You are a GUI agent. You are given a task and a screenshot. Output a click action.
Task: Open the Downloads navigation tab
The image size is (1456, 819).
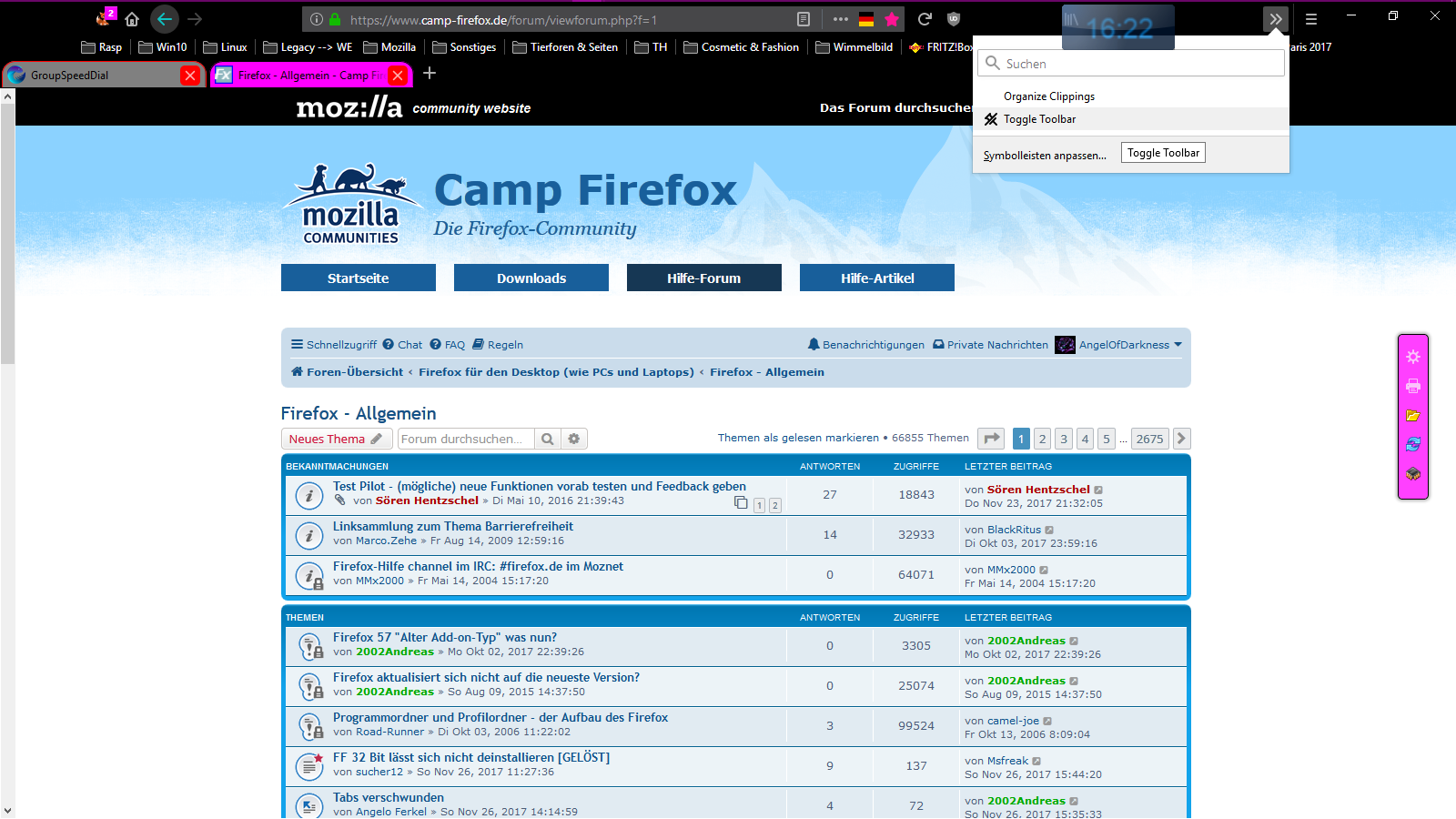pos(531,278)
